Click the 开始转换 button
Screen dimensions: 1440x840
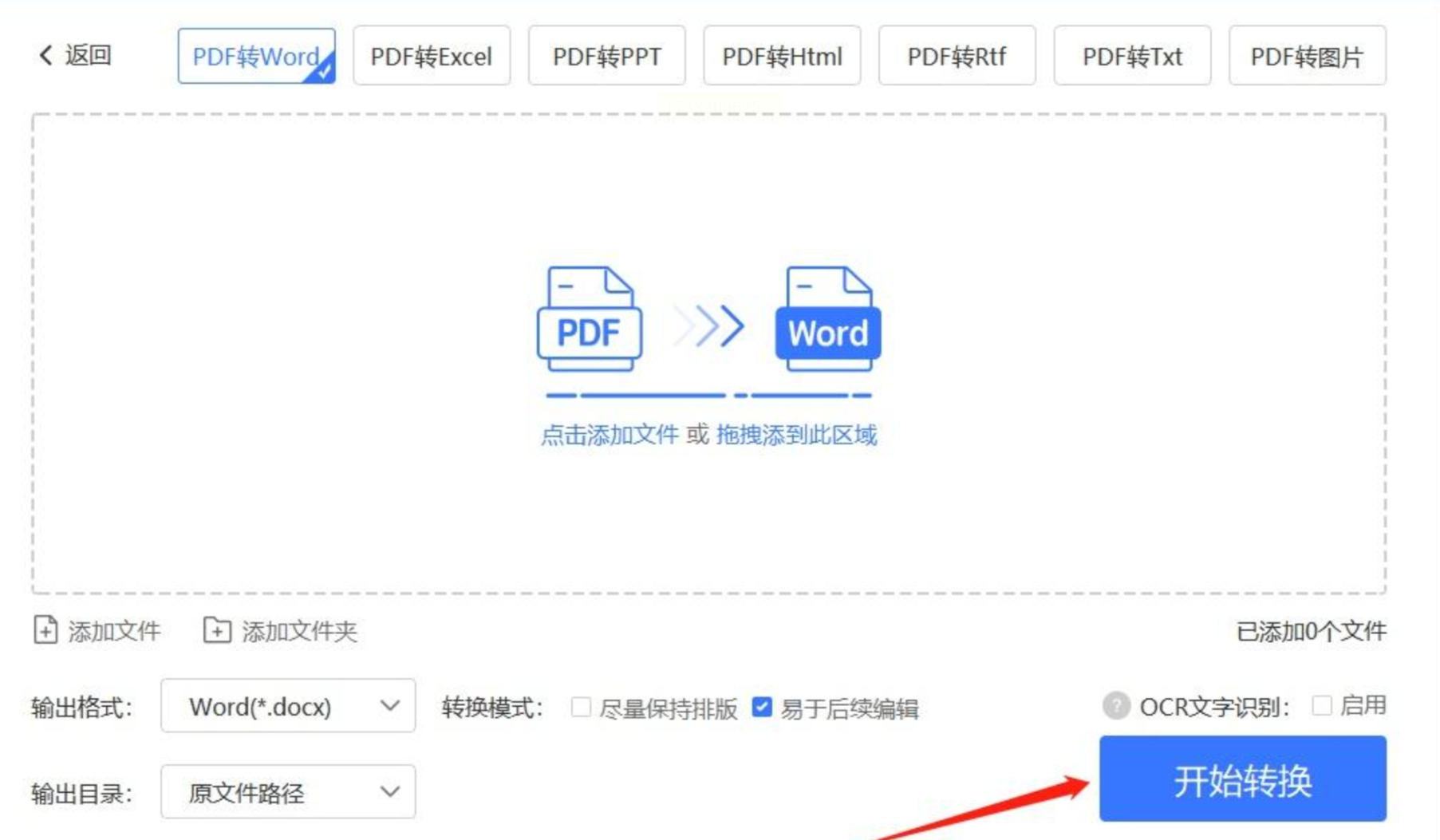click(1242, 779)
